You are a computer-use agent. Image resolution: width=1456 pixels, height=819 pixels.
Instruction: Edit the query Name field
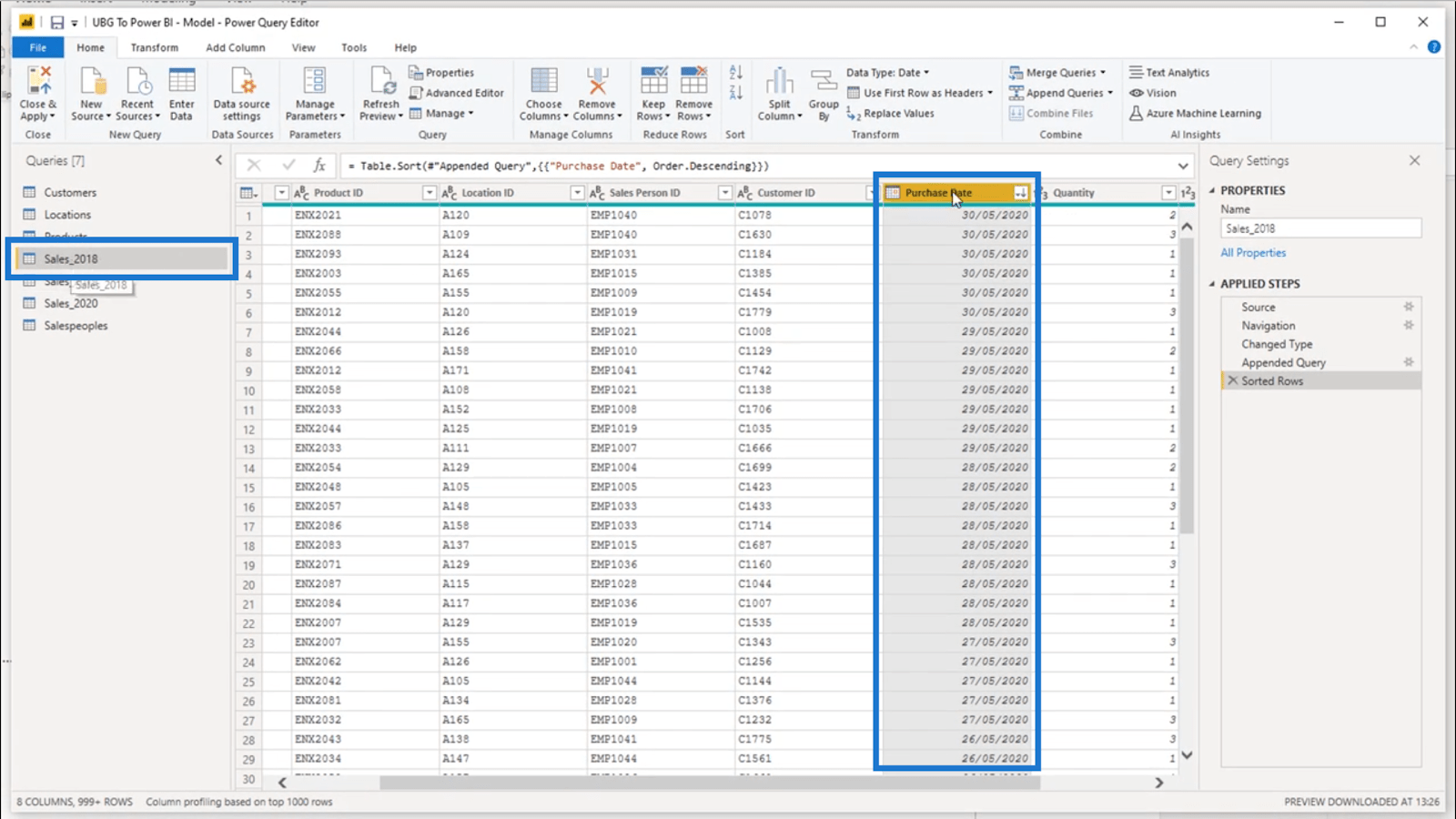[1320, 228]
